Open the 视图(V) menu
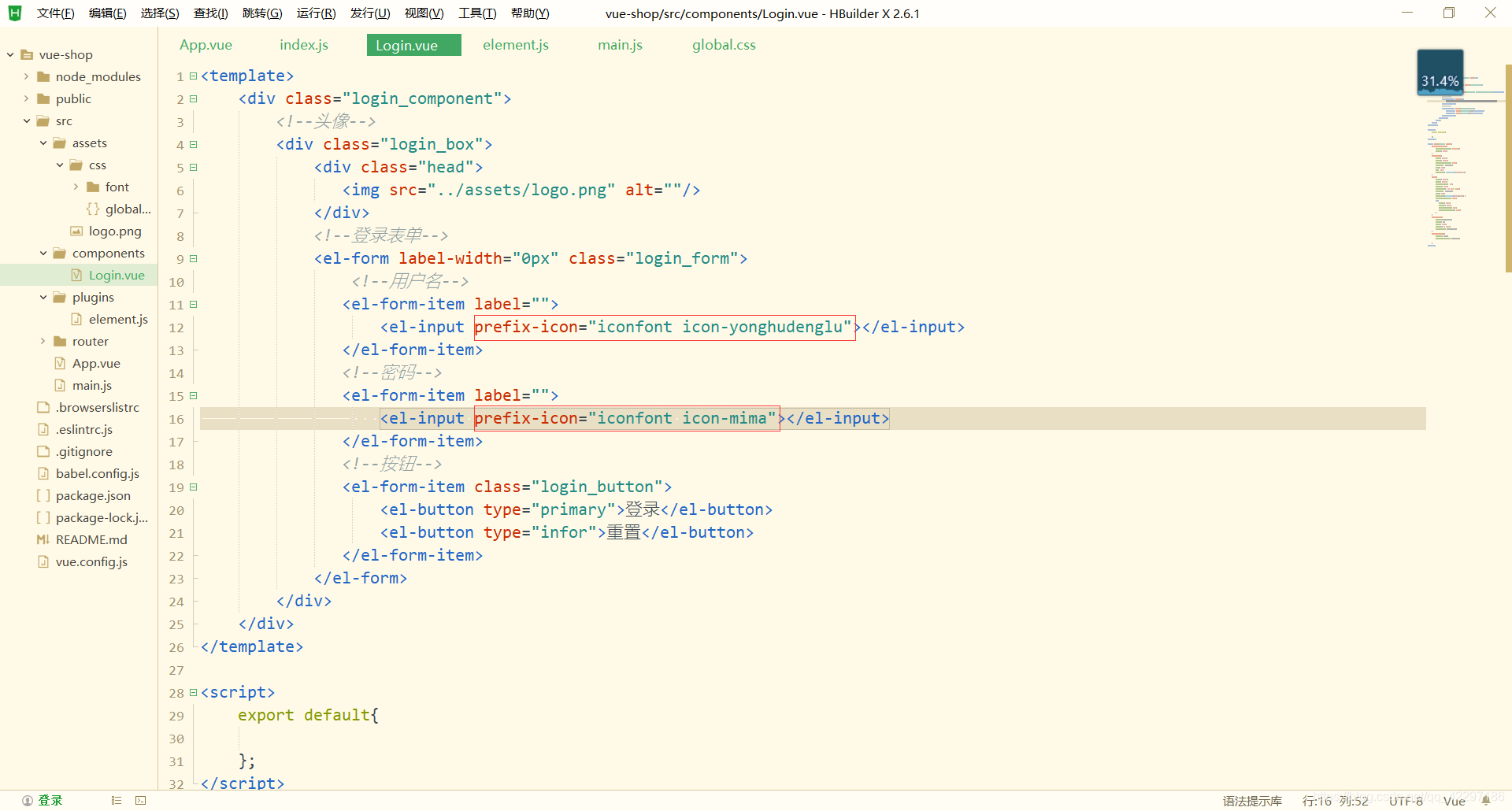This screenshot has height=811, width=1512. click(424, 13)
